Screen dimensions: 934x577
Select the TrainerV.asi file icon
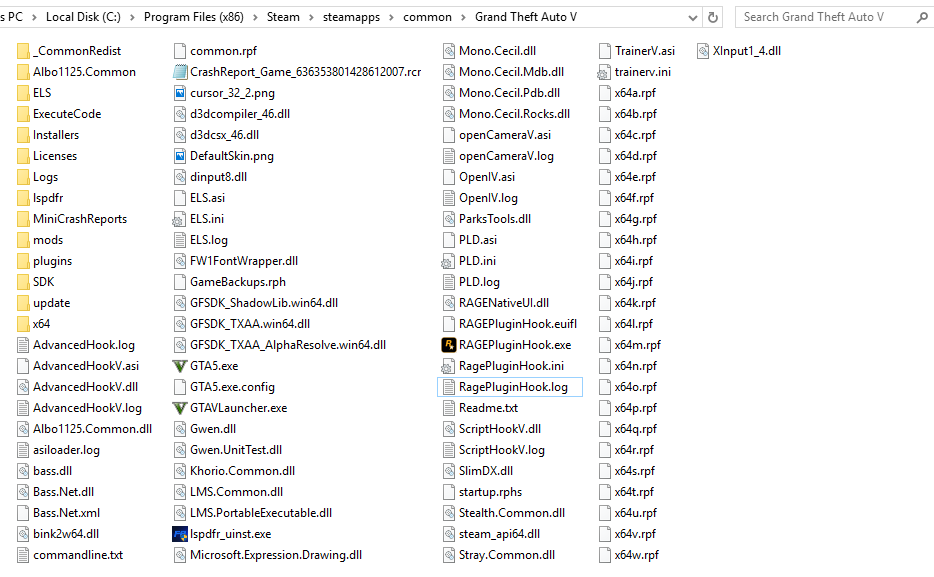point(605,51)
